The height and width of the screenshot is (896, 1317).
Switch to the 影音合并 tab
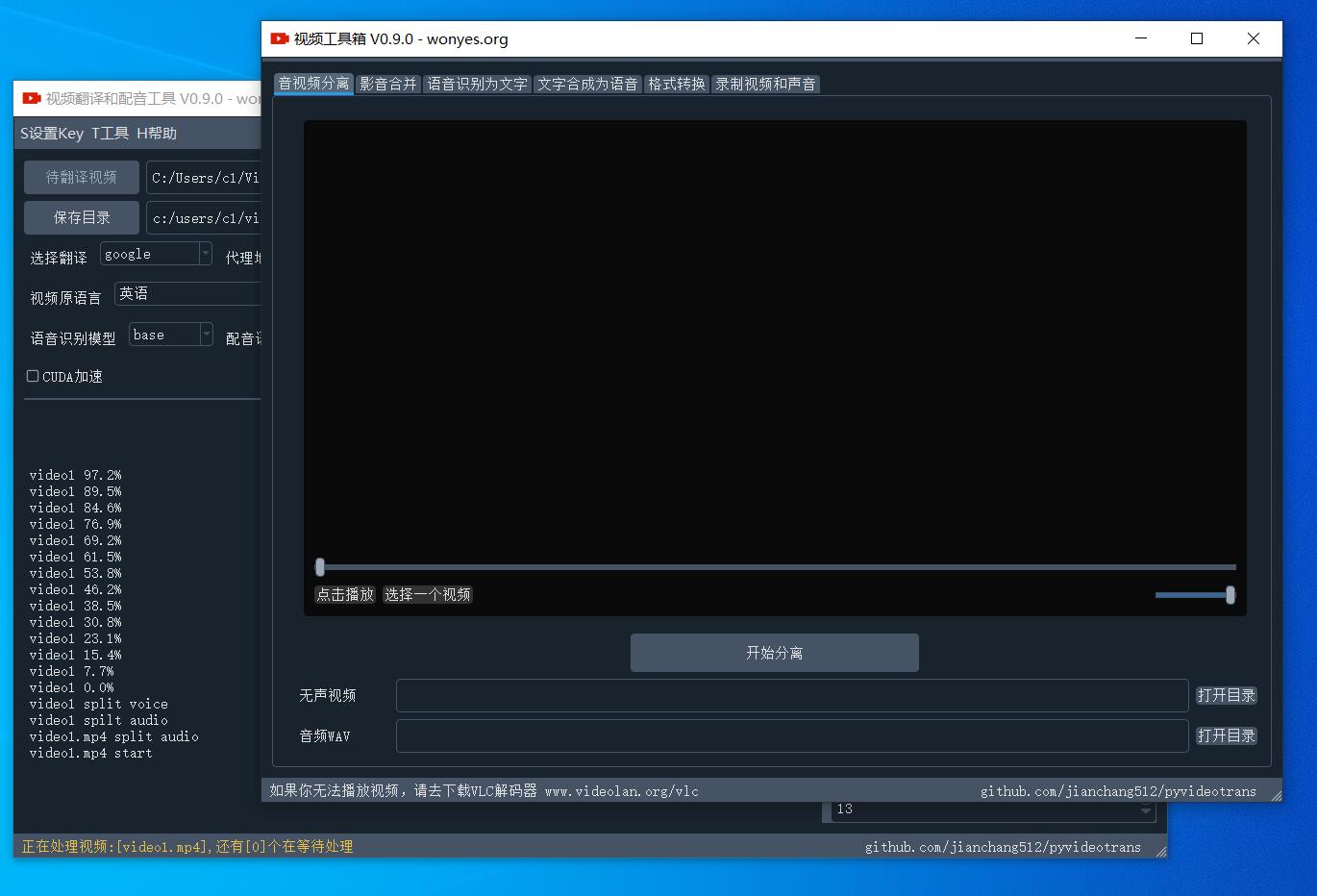coord(388,85)
